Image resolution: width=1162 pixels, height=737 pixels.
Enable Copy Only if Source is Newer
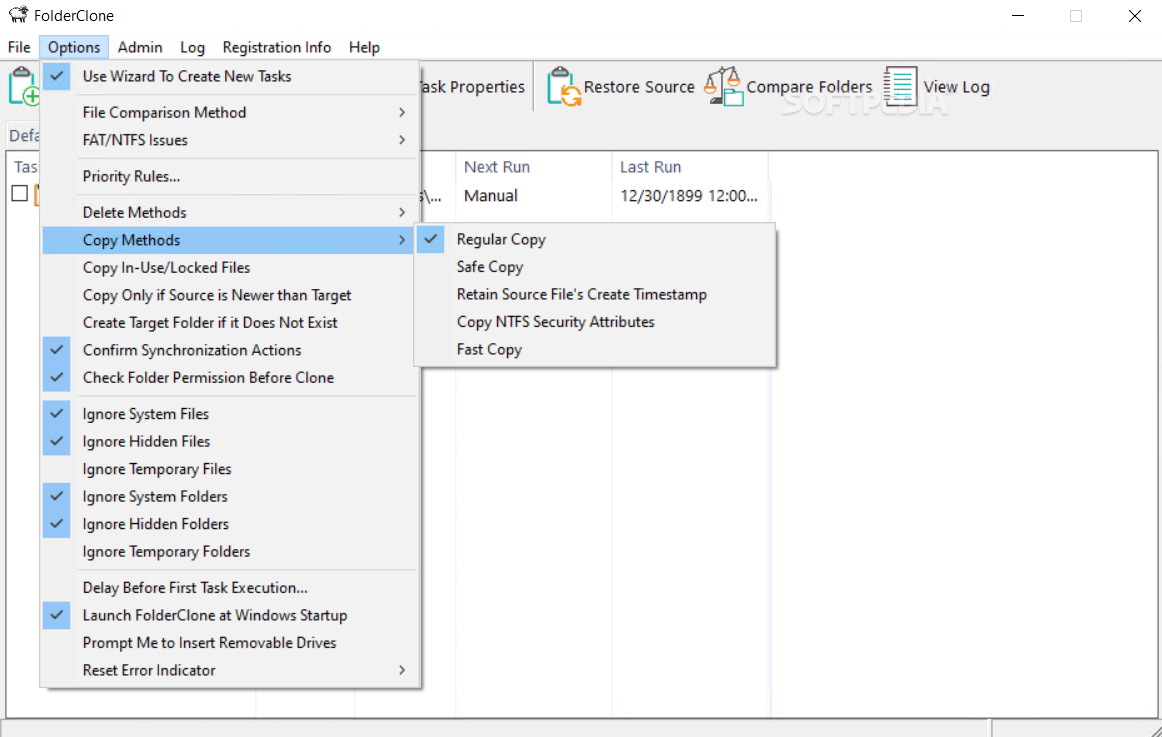point(230,295)
